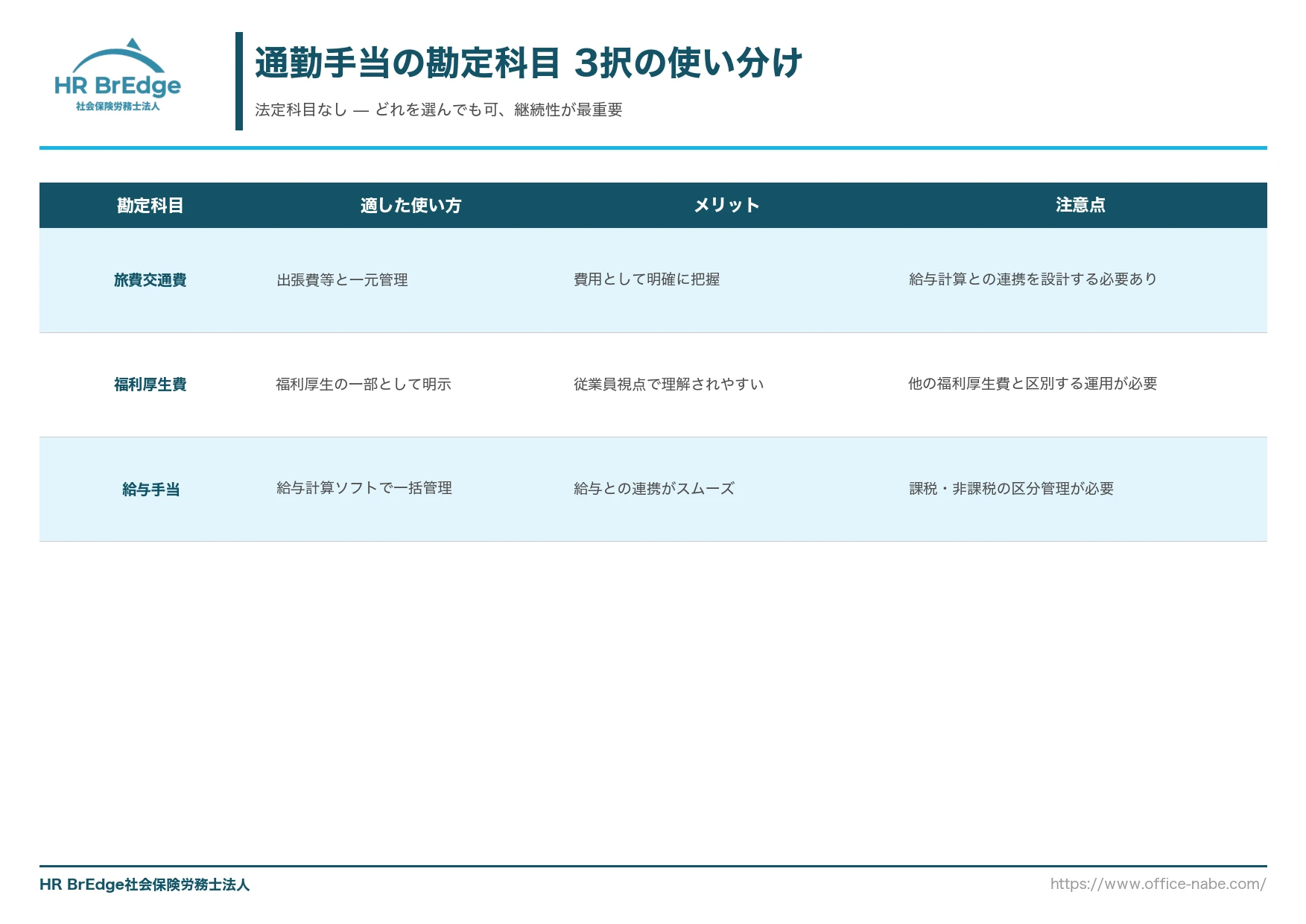Click the HR BrEdge logo
This screenshot has height=924, width=1306.
click(x=118, y=75)
